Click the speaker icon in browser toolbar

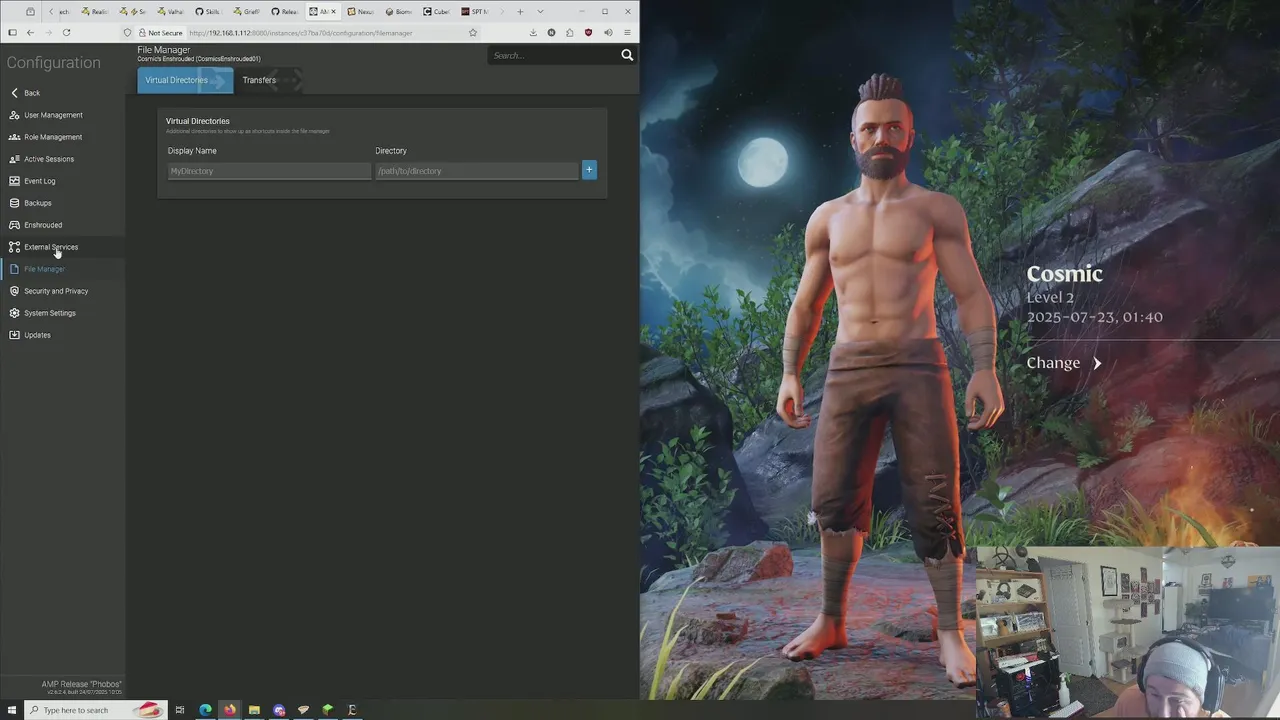click(x=608, y=32)
